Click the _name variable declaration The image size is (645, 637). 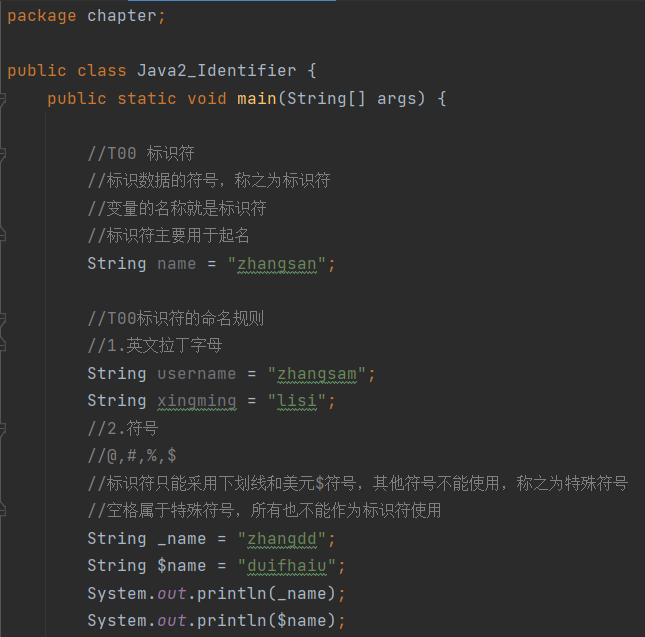181,539
